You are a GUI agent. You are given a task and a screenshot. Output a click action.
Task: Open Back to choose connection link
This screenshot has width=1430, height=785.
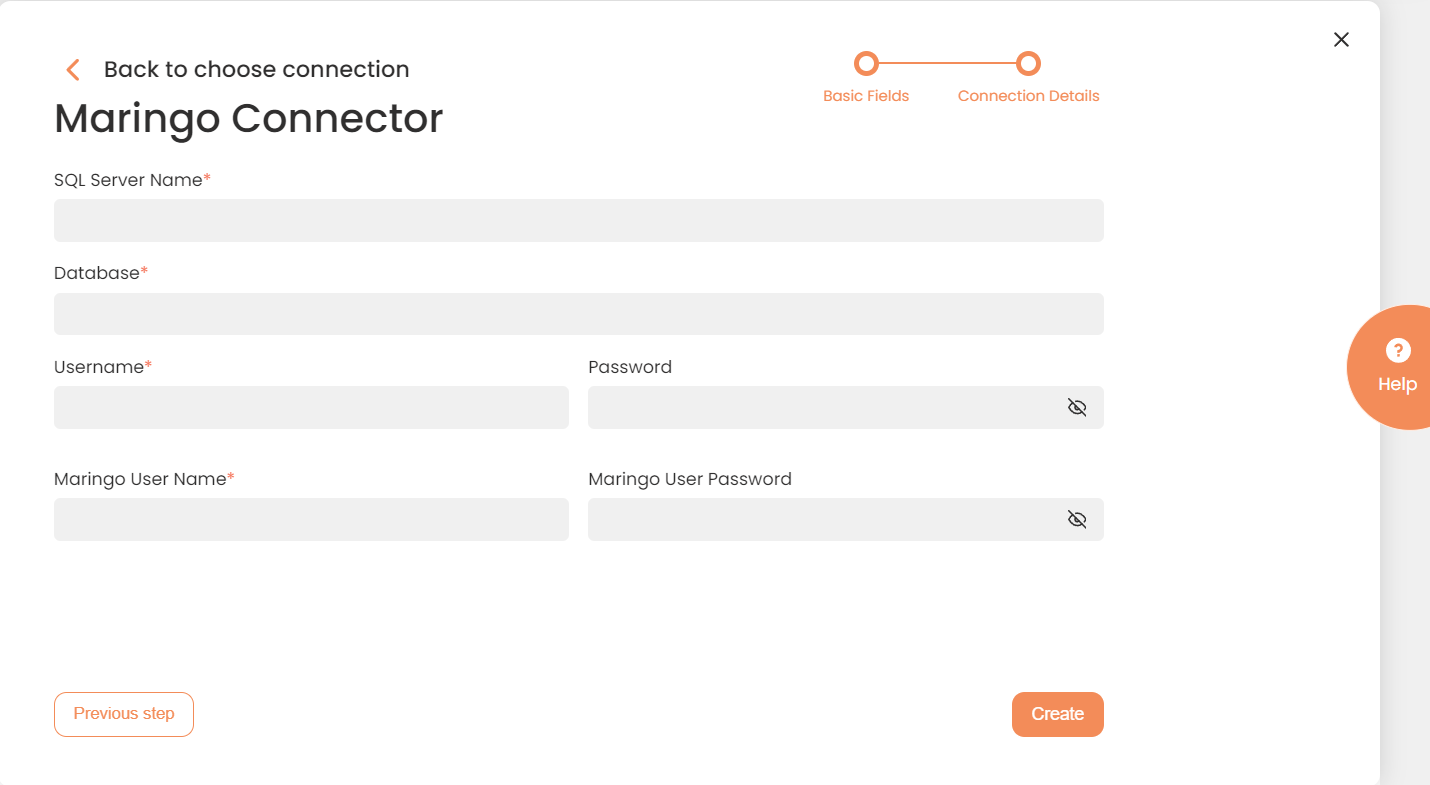pyautogui.click(x=256, y=69)
